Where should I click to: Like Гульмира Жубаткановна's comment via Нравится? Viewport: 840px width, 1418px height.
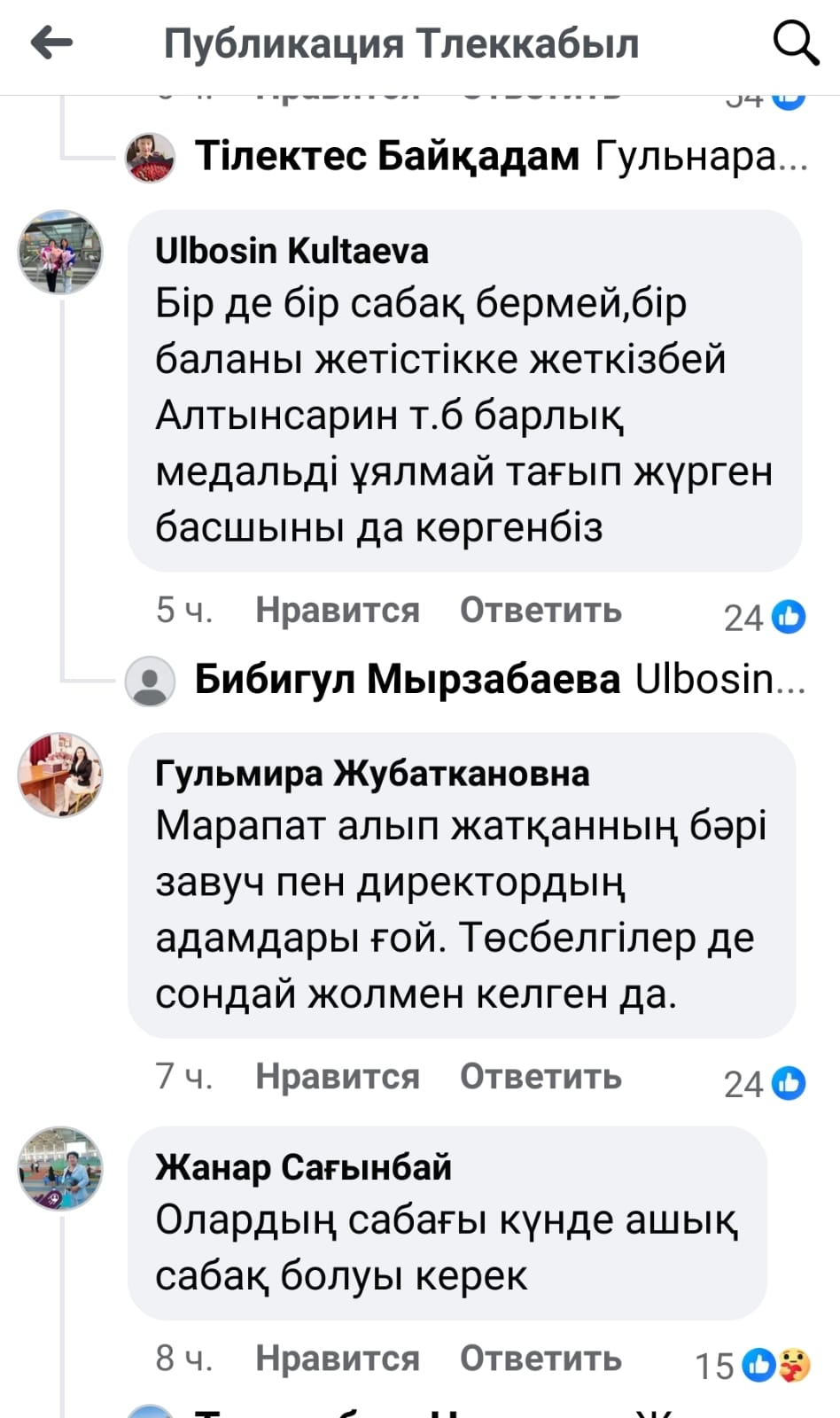point(337,1077)
